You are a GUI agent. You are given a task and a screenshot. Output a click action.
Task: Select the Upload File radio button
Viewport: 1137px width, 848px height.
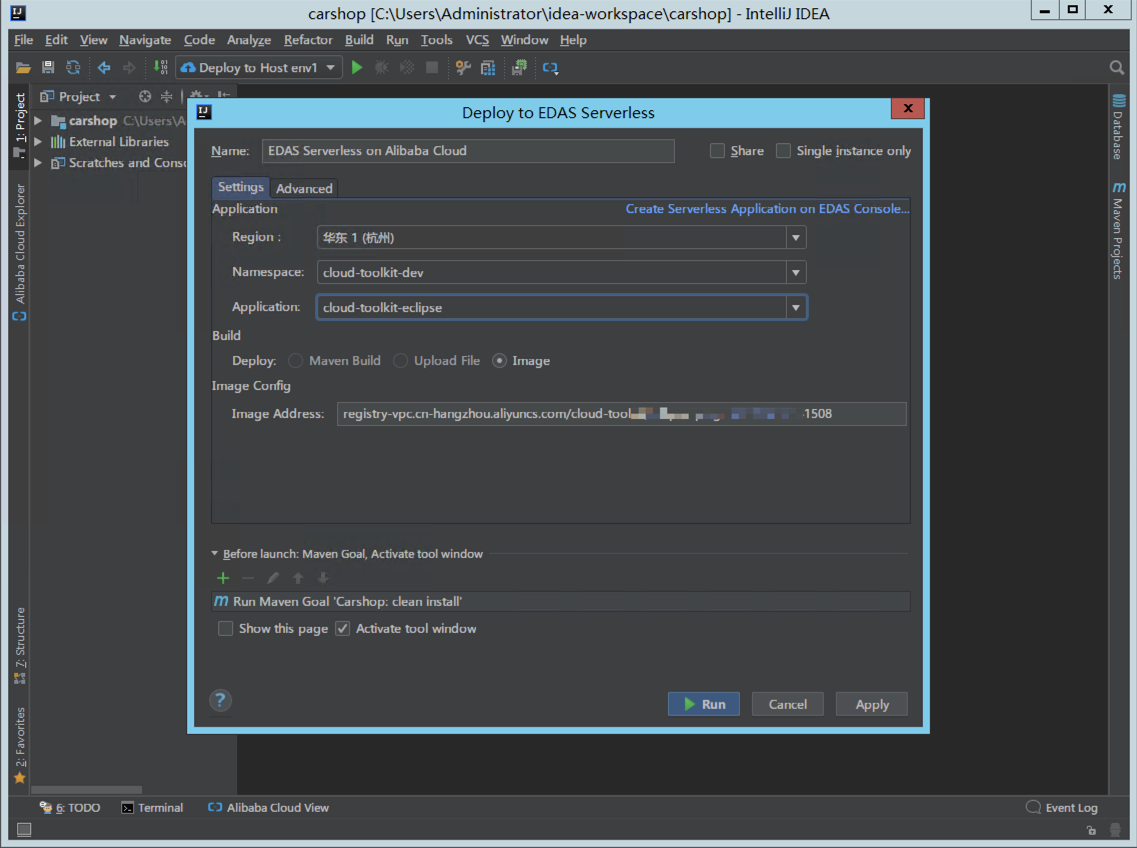coord(400,361)
